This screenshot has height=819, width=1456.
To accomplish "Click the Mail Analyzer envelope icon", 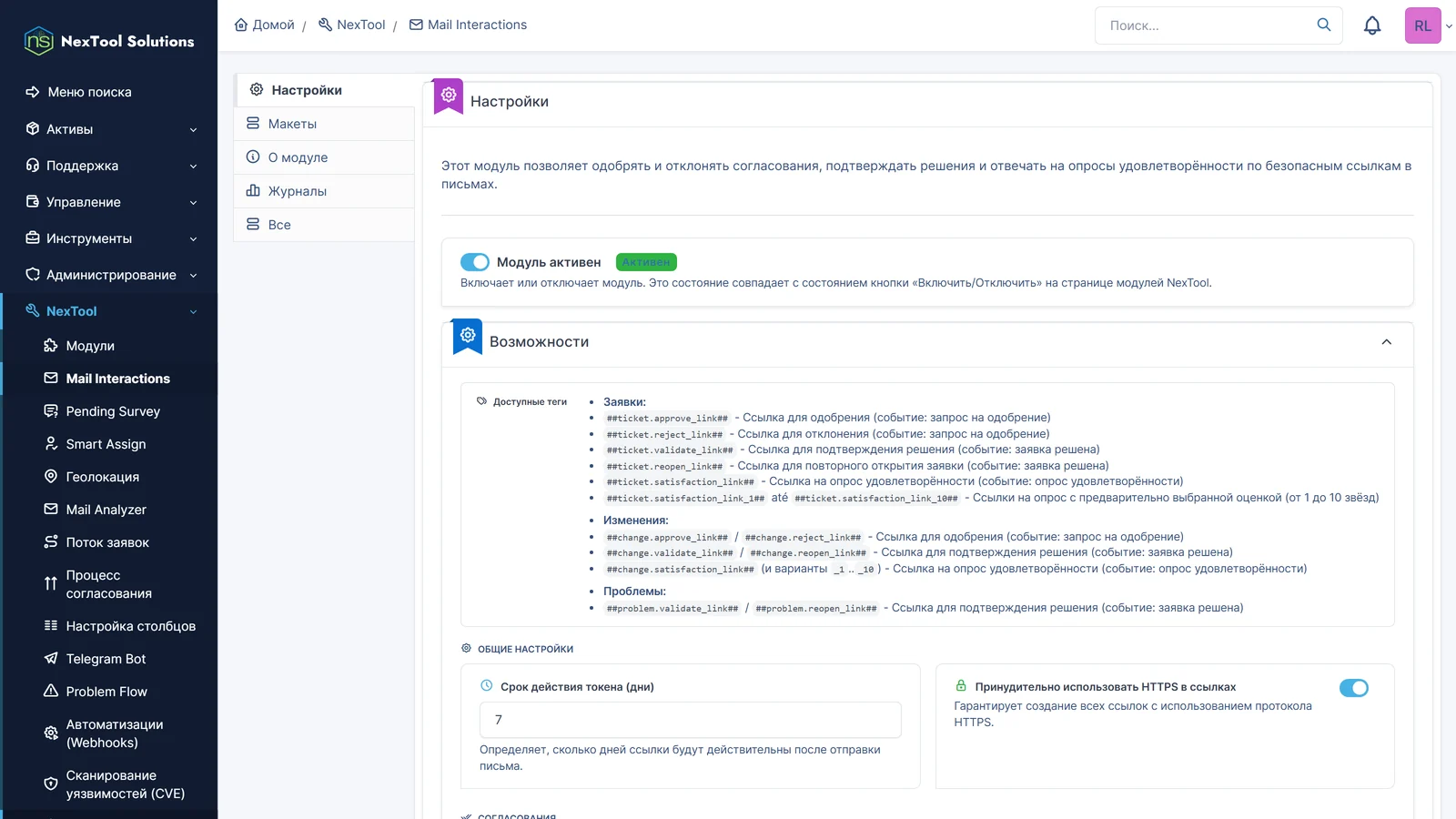I will coord(51,510).
